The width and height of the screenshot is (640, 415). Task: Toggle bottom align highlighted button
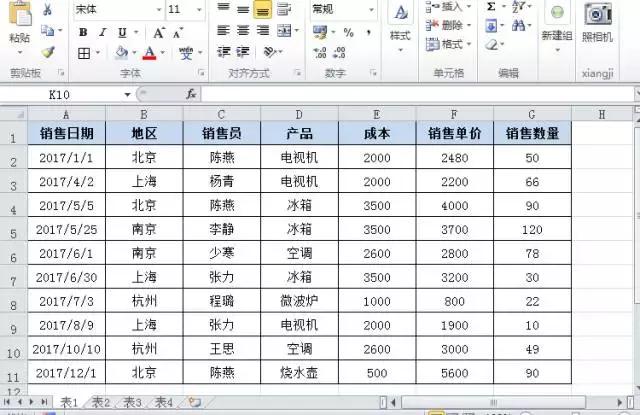pyautogui.click(x=262, y=10)
